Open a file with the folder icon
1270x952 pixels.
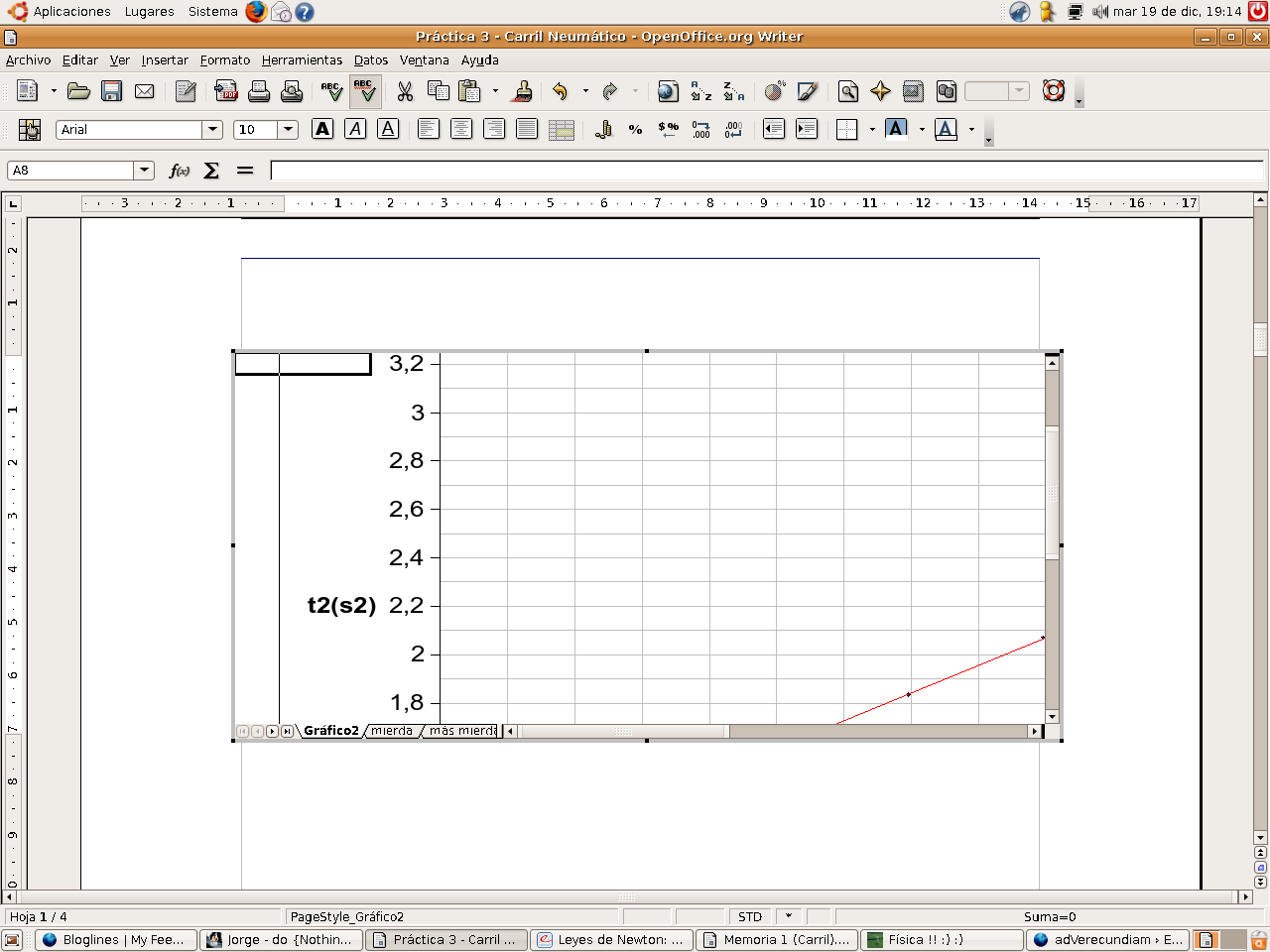78,91
